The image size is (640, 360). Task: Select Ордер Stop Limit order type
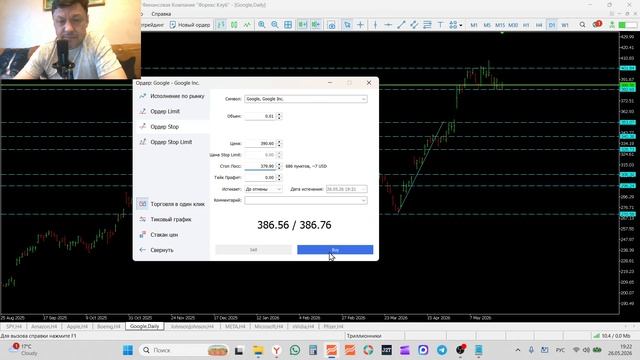click(172, 142)
